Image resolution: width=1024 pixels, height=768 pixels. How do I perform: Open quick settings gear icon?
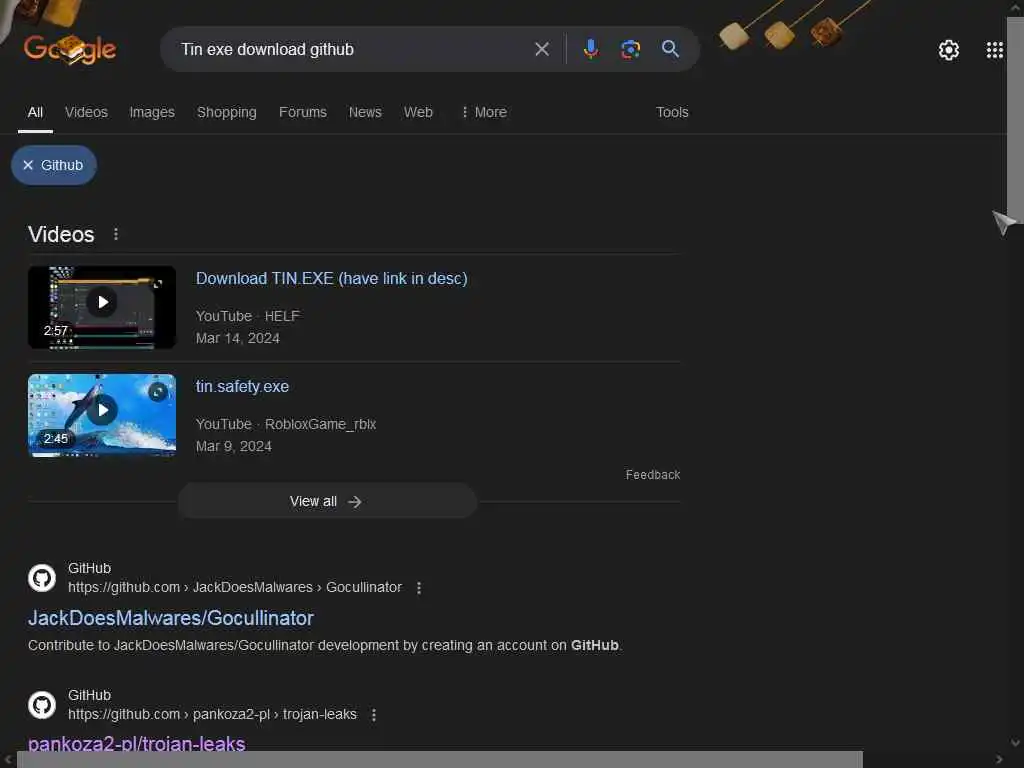[x=948, y=50]
